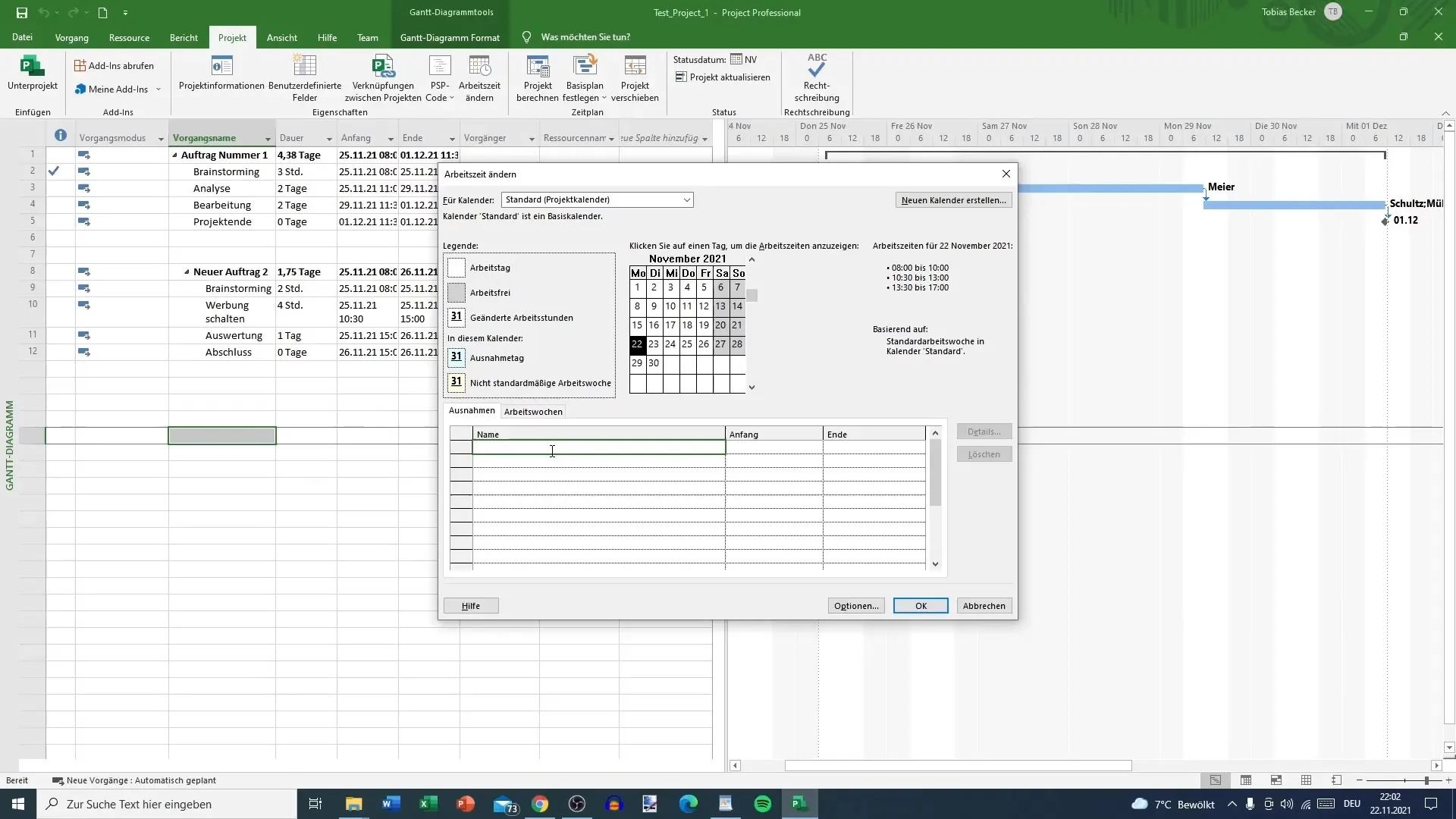Open the Datei menu
Viewport: 1456px width, 819px height.
(22, 37)
